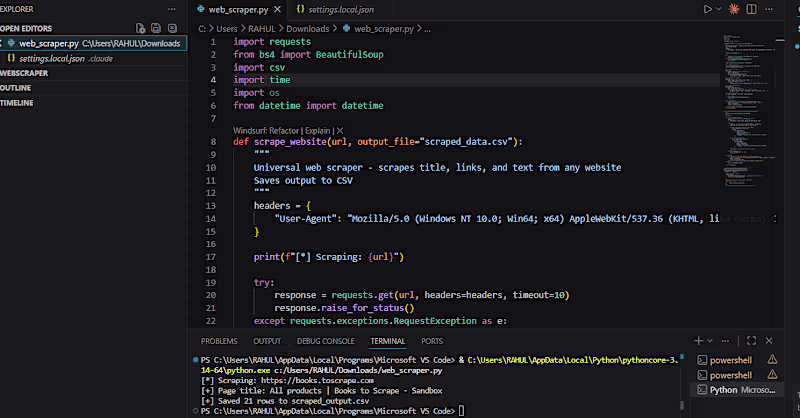Click line number 8 in the gutter
The height and width of the screenshot is (418, 800).
(x=213, y=142)
